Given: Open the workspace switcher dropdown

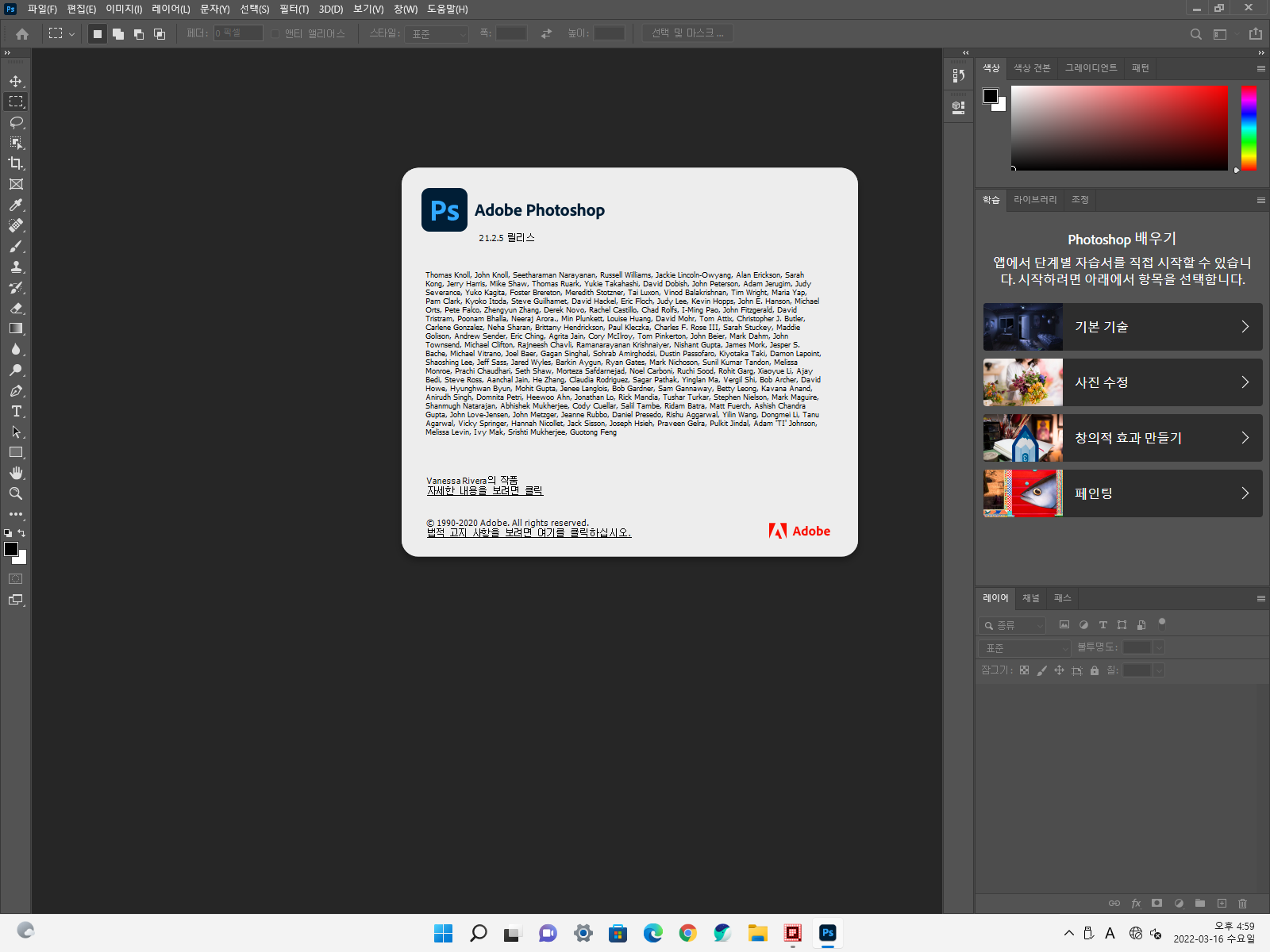Looking at the screenshot, I should click(1225, 34).
